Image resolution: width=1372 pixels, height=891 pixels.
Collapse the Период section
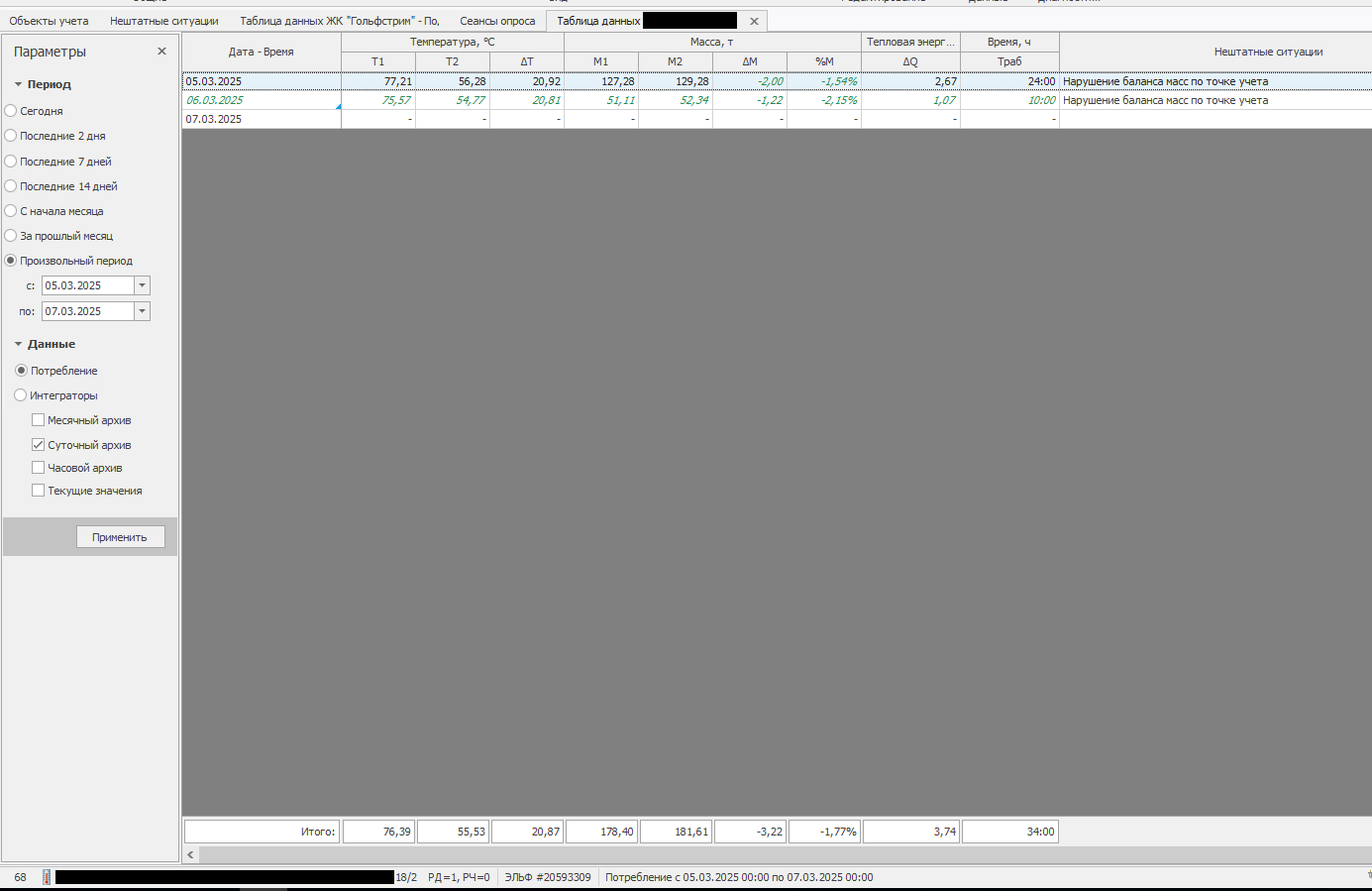18,85
